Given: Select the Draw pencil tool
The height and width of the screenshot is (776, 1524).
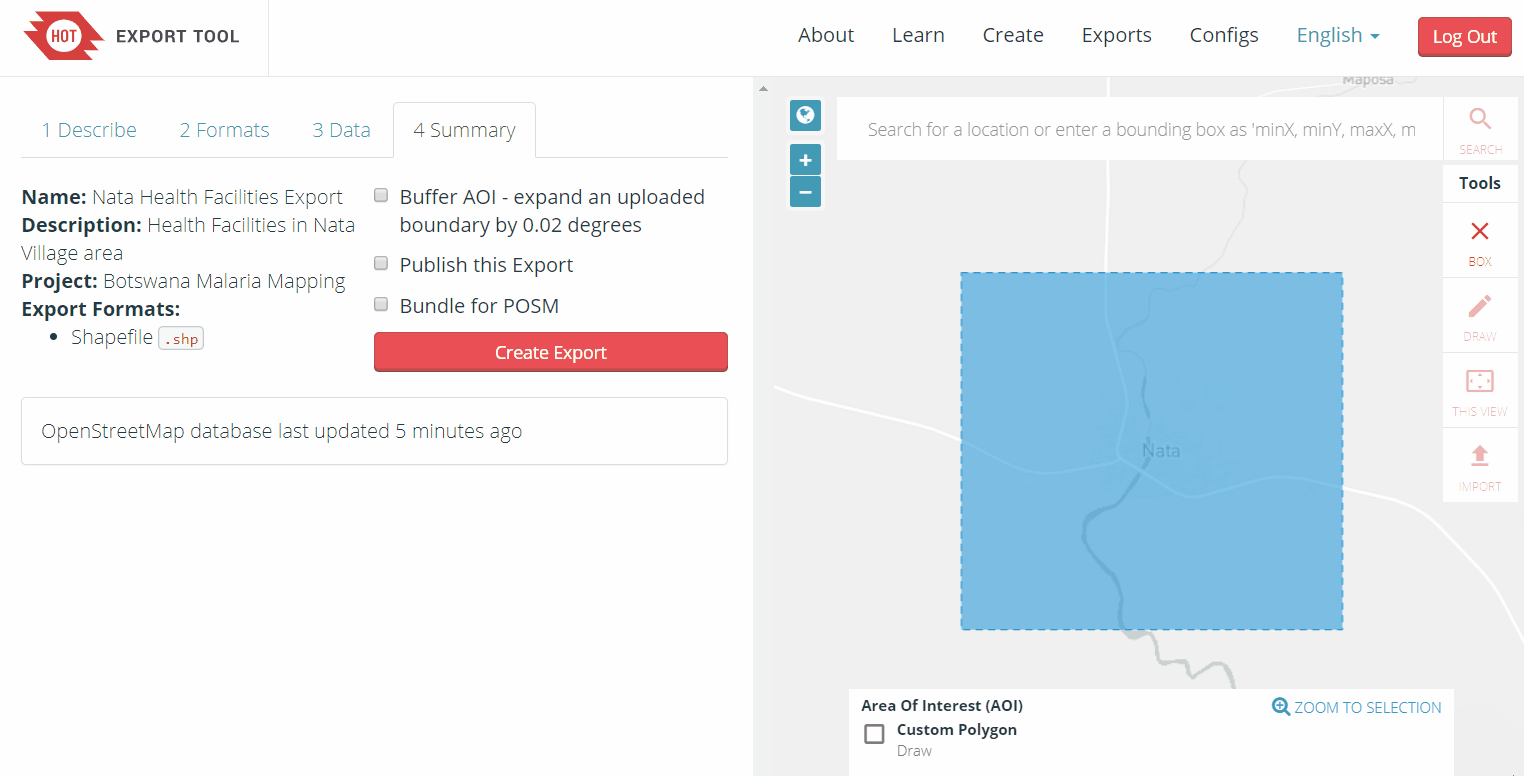Looking at the screenshot, I should 1480,307.
